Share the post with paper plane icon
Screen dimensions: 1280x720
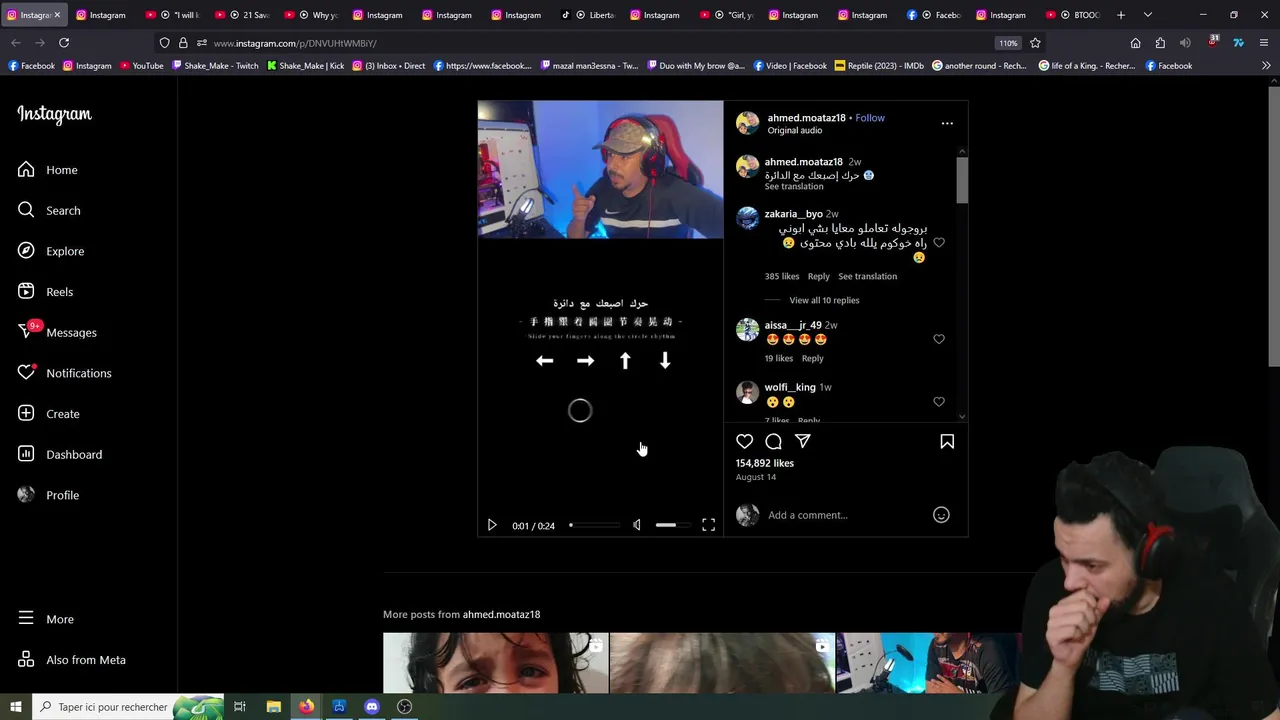802,441
